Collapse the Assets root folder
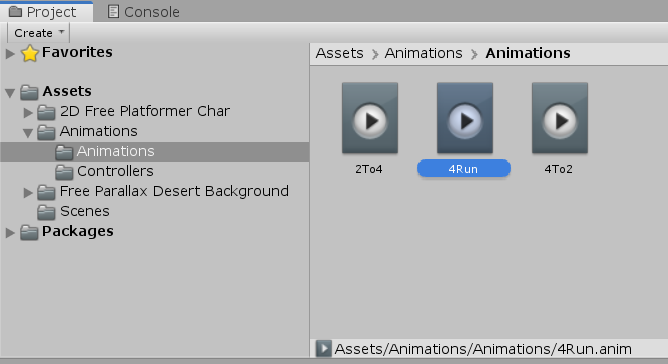The width and height of the screenshot is (668, 364). click(x=10, y=92)
